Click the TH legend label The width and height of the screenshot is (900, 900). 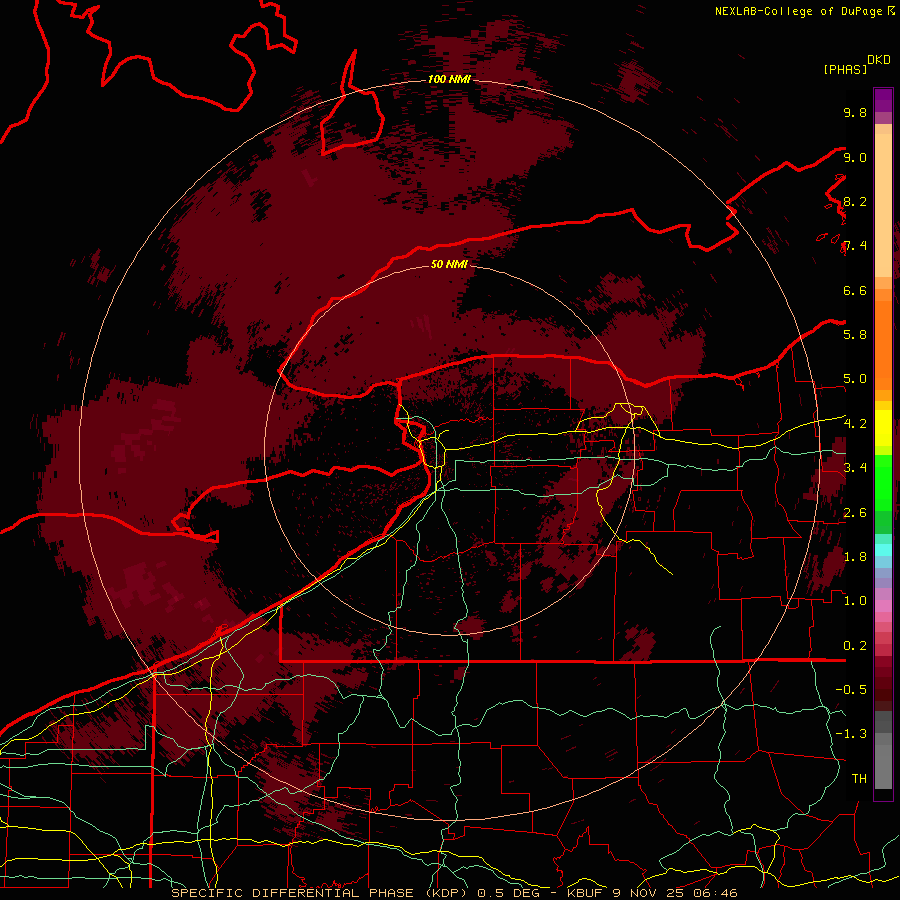click(859, 778)
